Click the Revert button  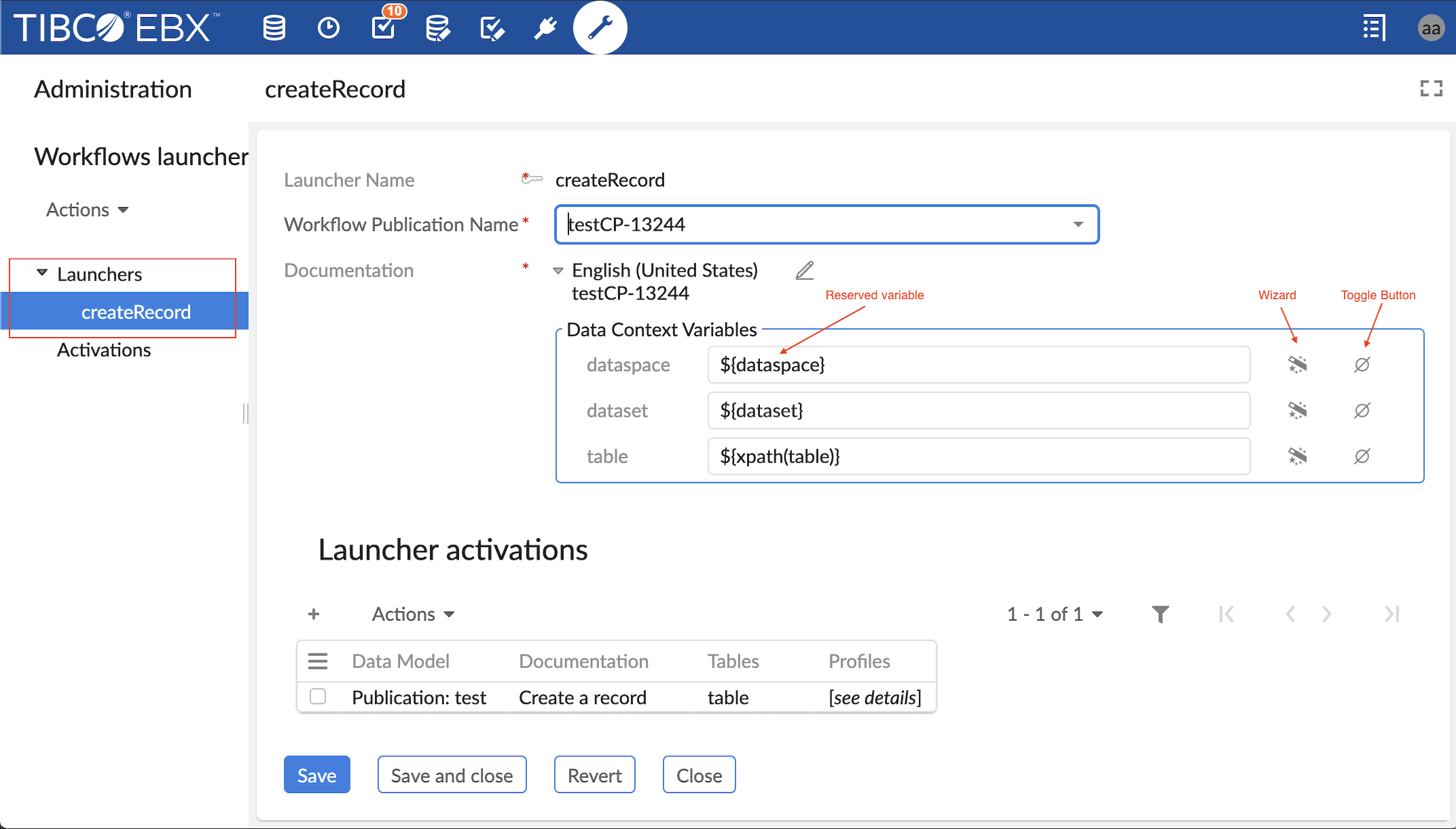click(594, 775)
